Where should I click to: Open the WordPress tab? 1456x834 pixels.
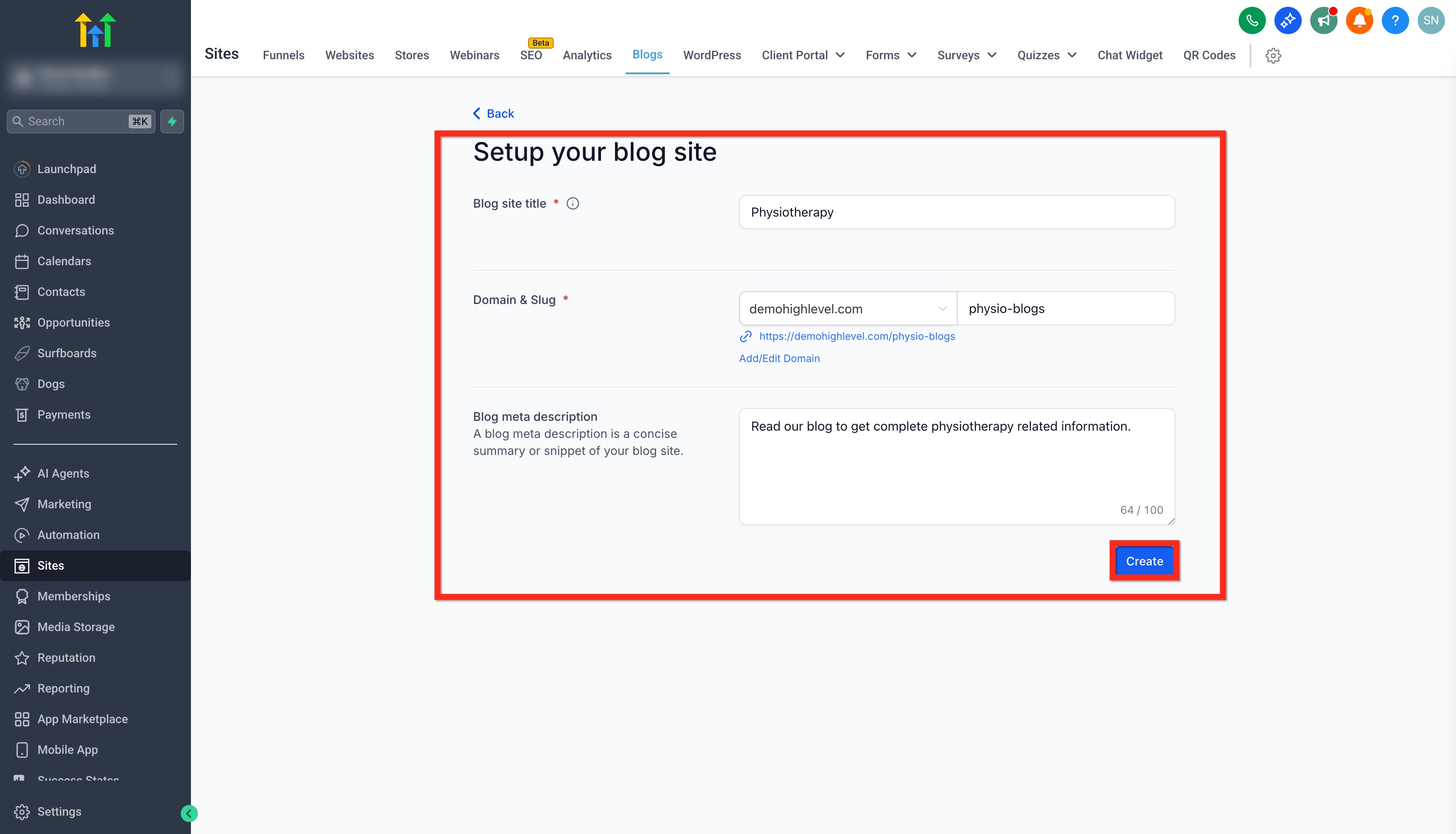pos(712,55)
